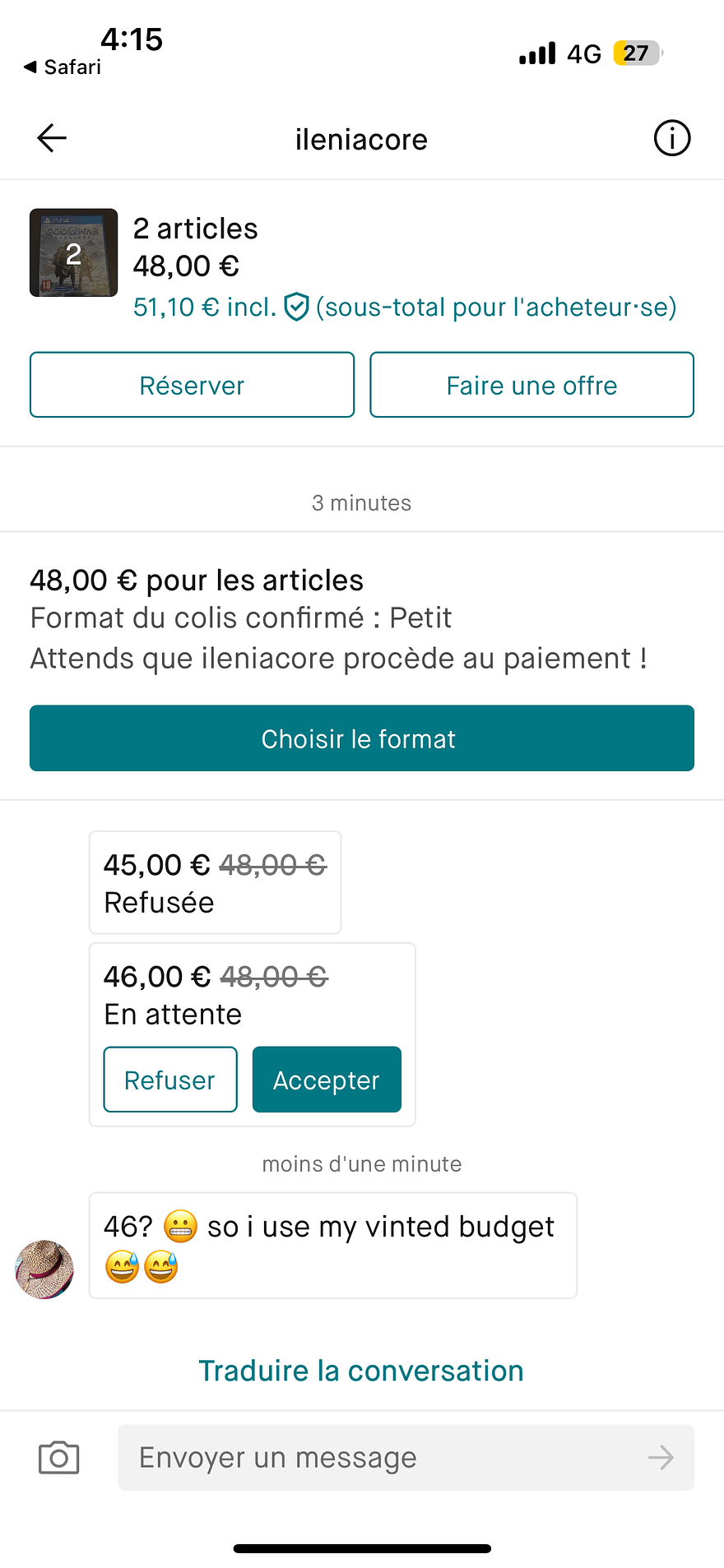Tap the ileniacore username title

pos(362,139)
